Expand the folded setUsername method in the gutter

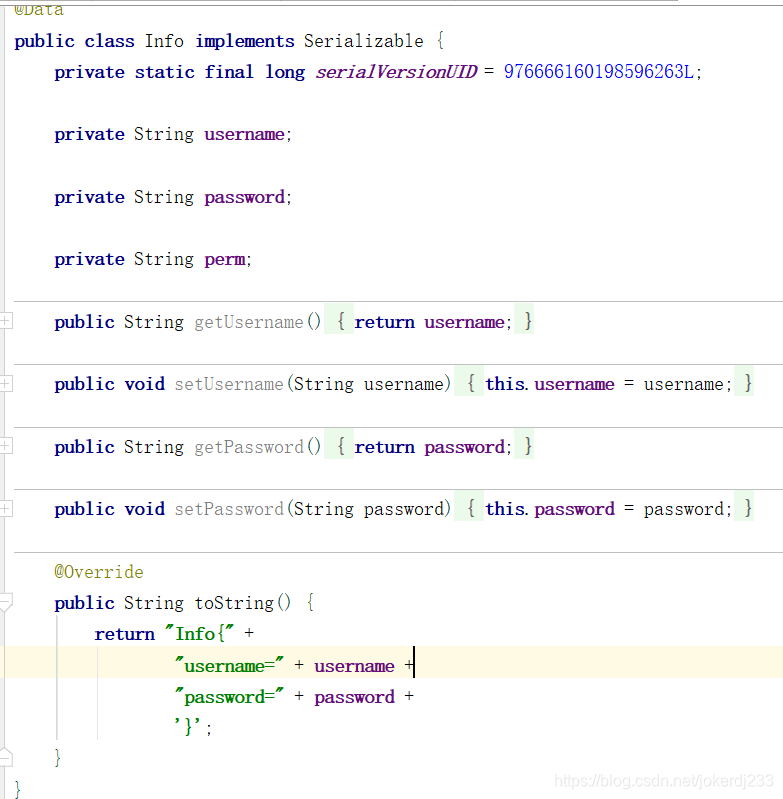(6, 383)
